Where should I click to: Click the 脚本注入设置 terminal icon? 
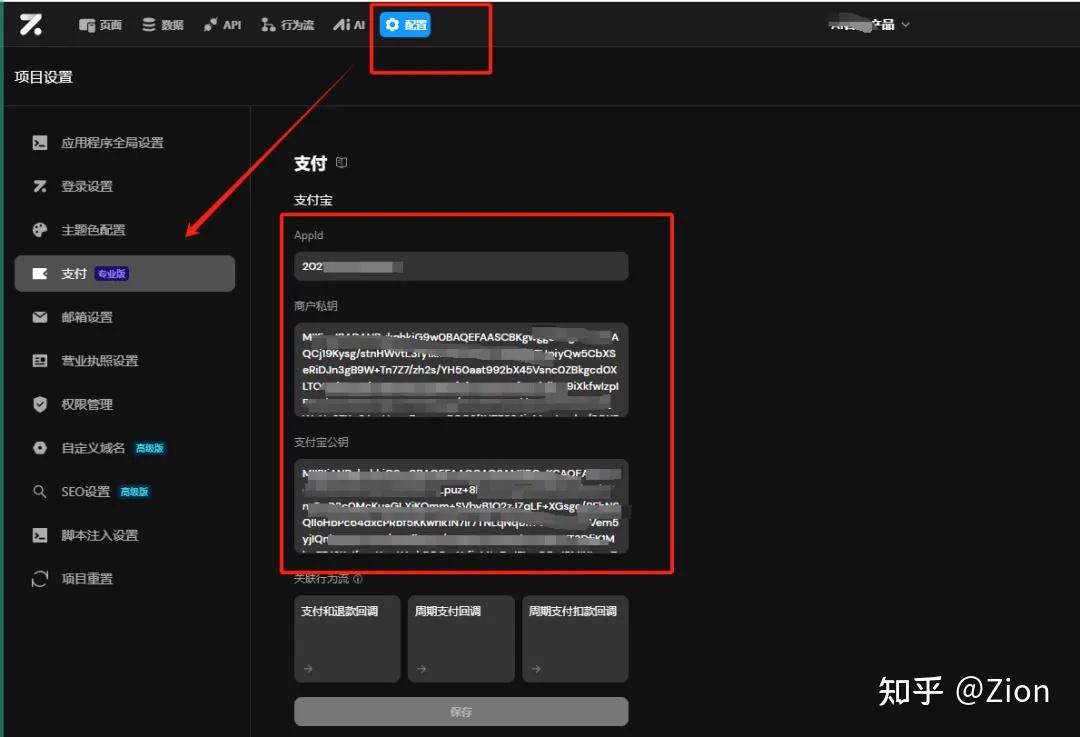pos(40,535)
